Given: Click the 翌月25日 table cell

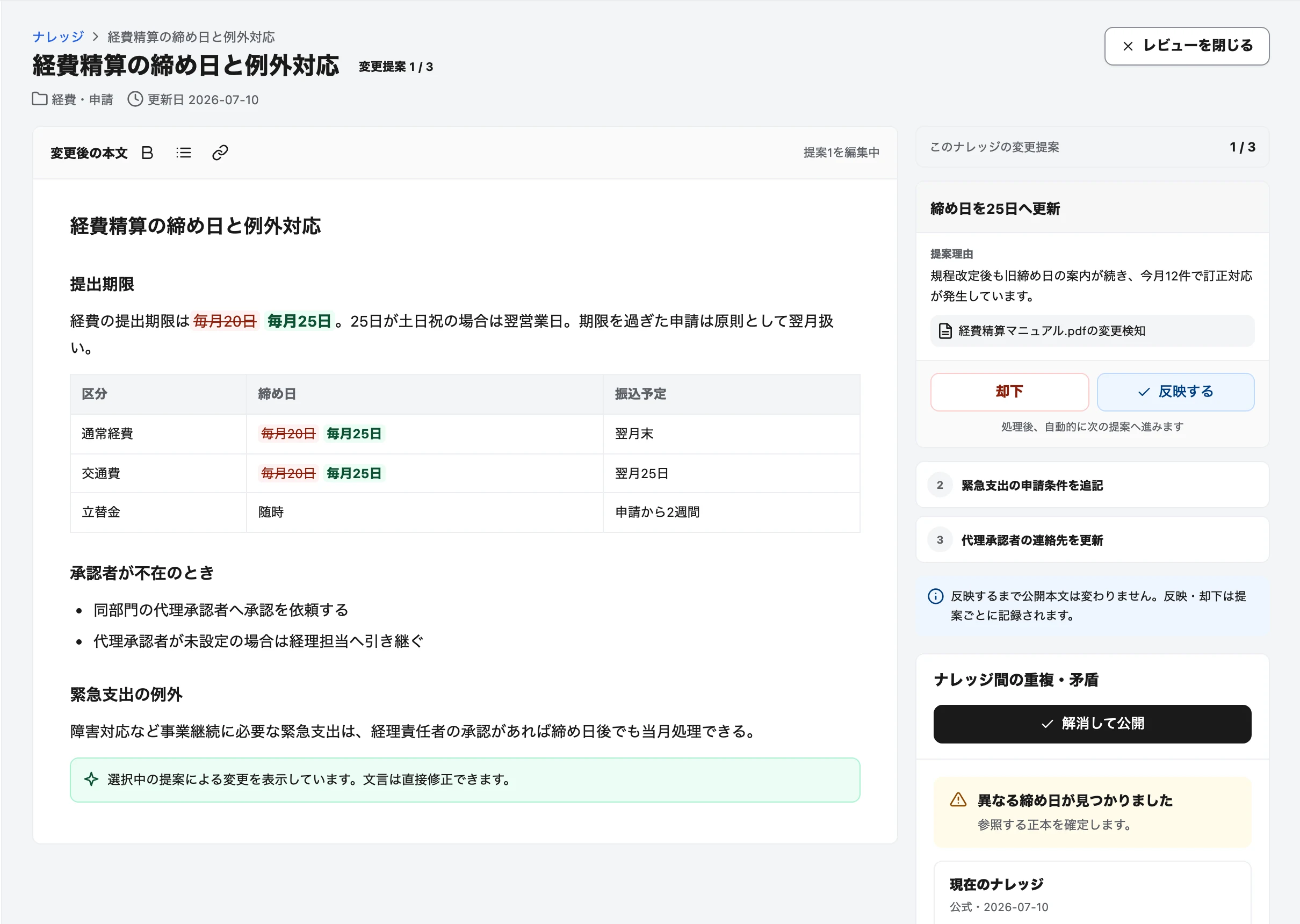Looking at the screenshot, I should pos(731,473).
